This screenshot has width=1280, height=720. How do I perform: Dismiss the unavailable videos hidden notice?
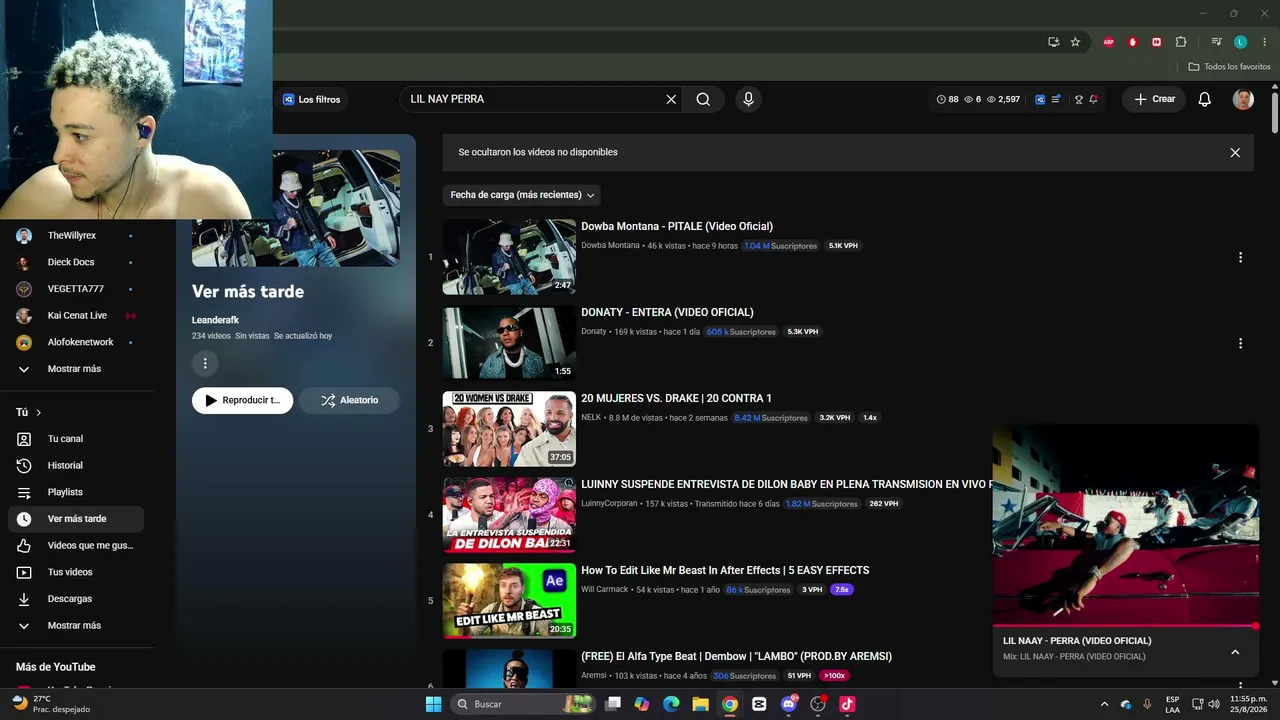click(x=1235, y=152)
